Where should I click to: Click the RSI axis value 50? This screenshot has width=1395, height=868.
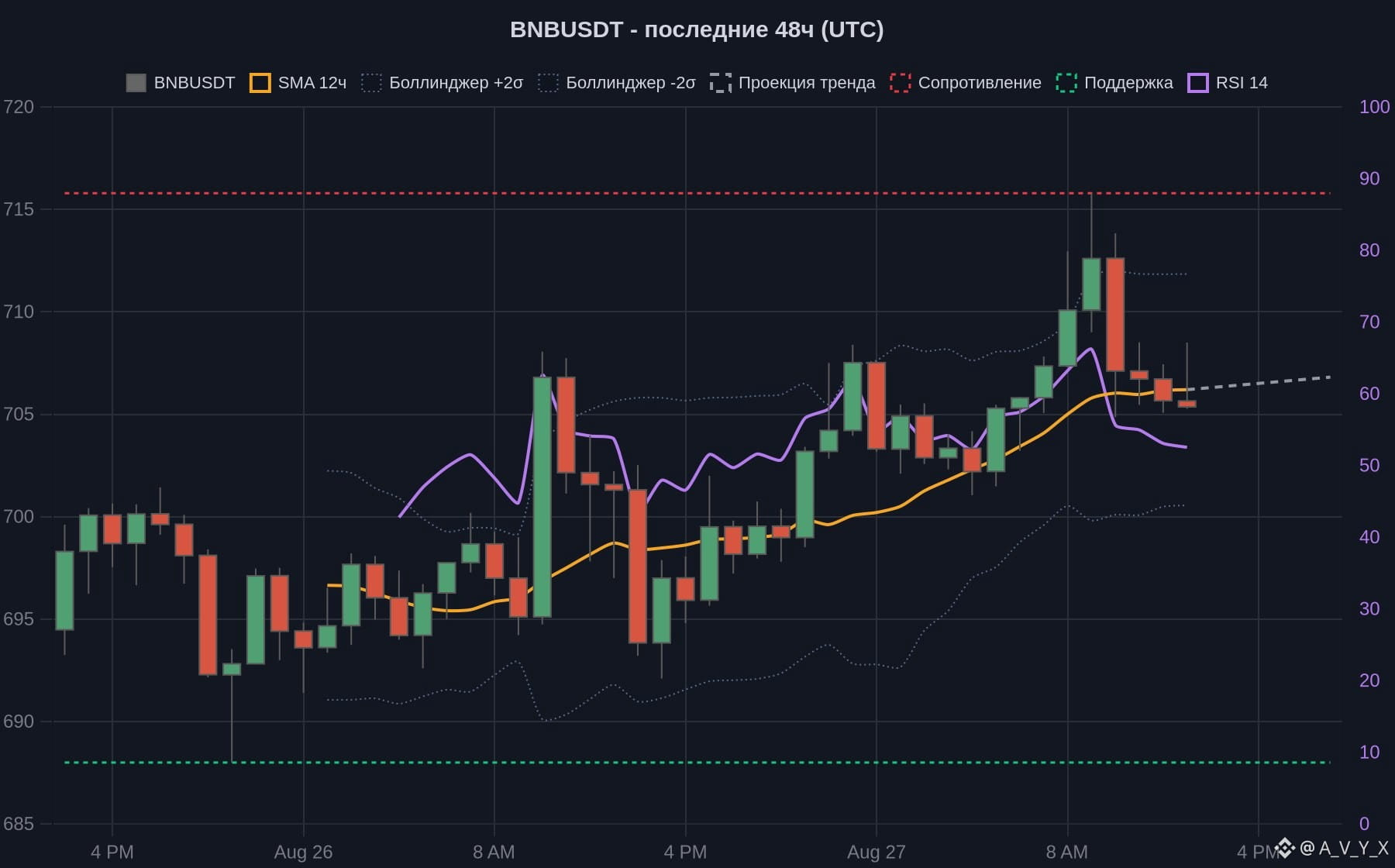tap(1369, 465)
